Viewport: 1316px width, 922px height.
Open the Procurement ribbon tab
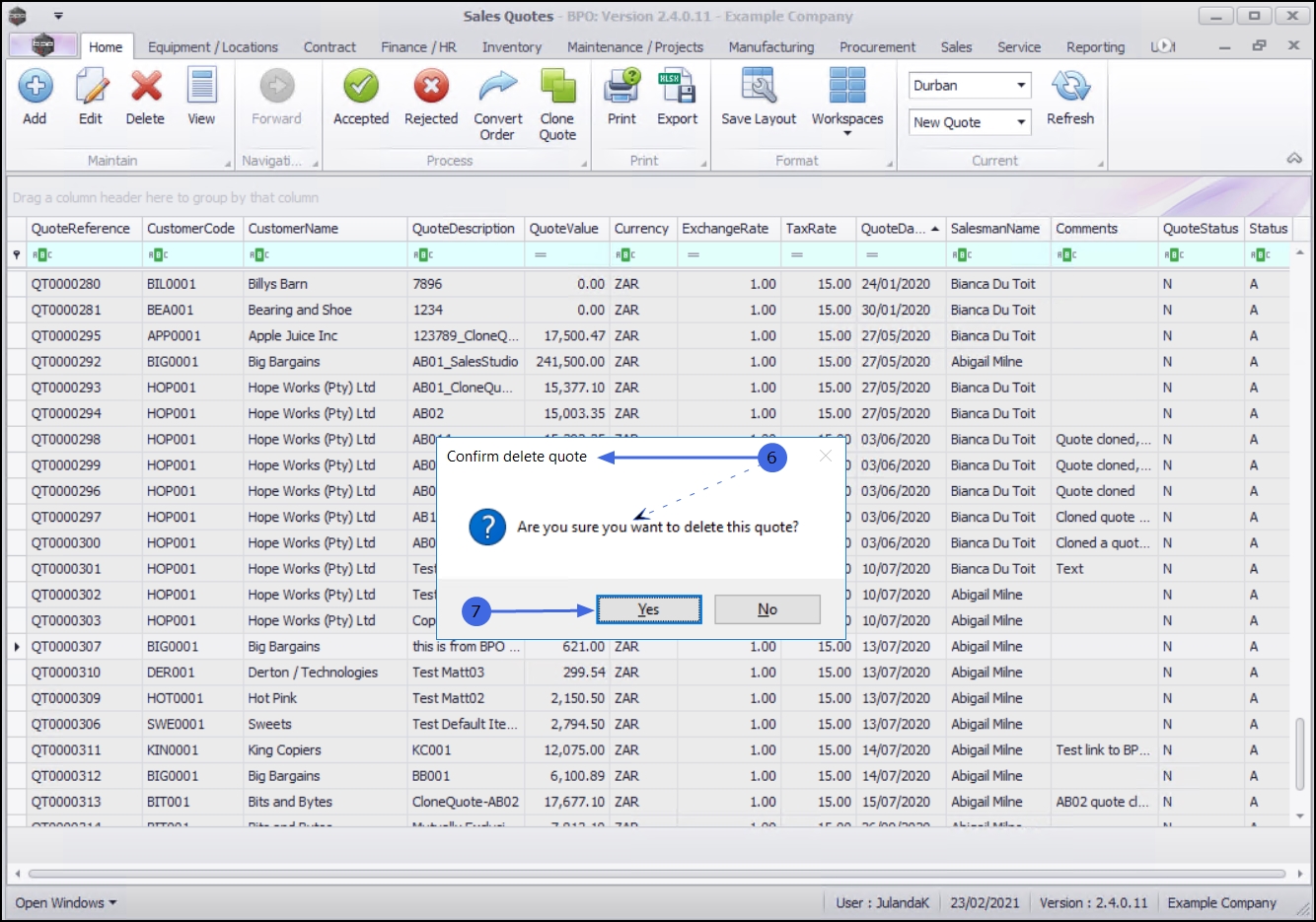coord(877,47)
